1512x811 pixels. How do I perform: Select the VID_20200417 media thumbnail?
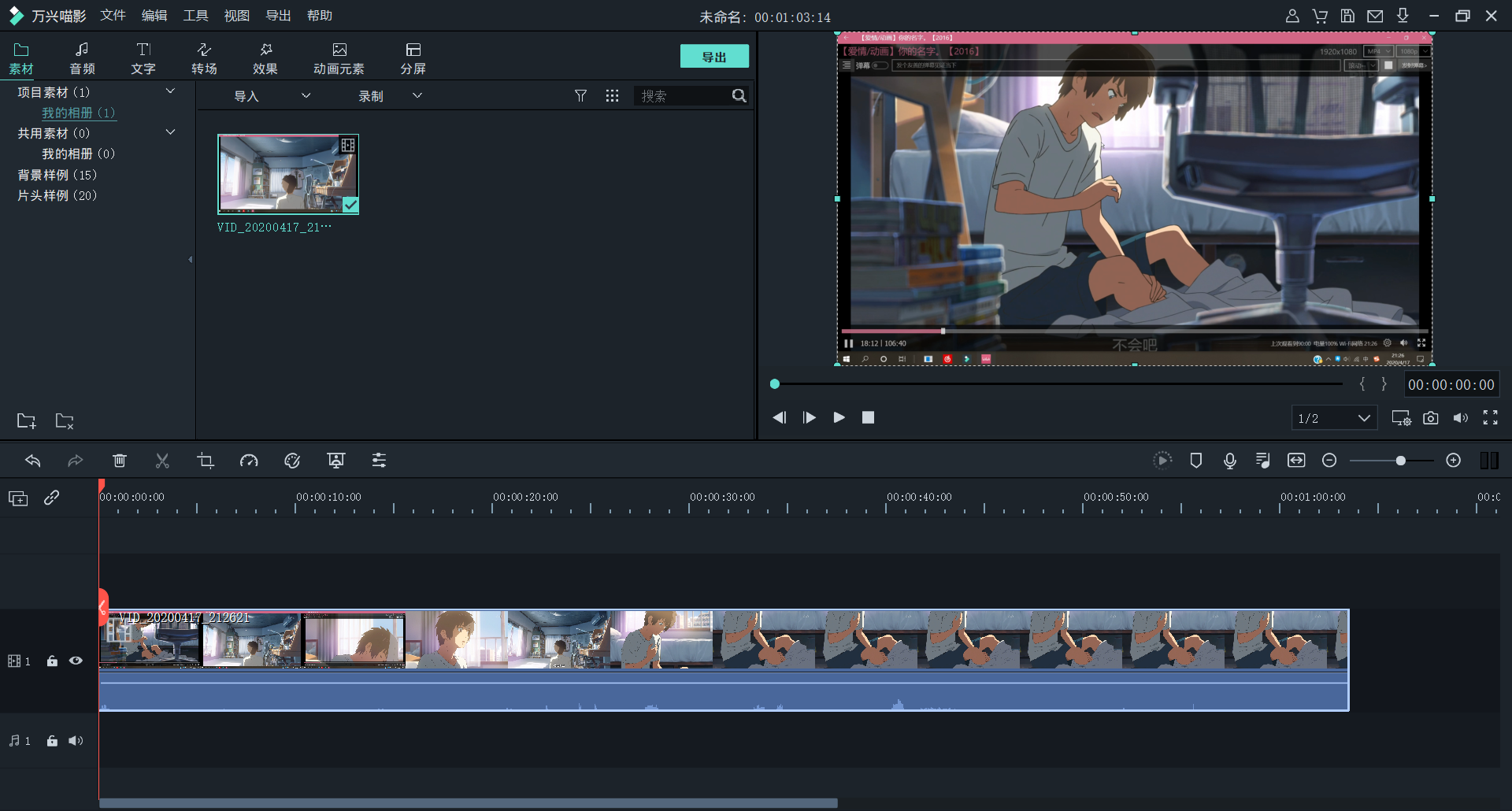point(288,174)
